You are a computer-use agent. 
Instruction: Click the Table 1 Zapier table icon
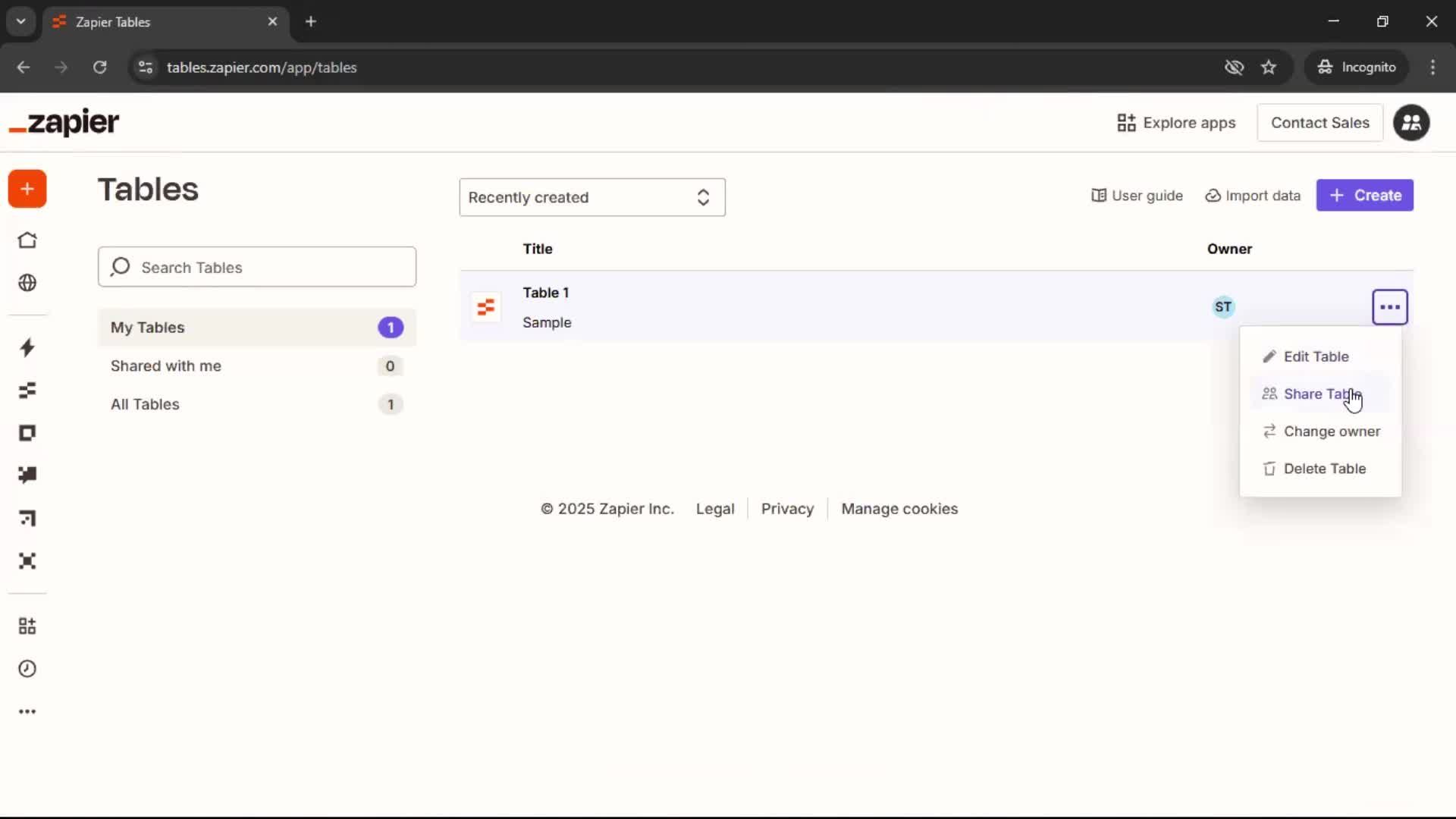click(486, 307)
